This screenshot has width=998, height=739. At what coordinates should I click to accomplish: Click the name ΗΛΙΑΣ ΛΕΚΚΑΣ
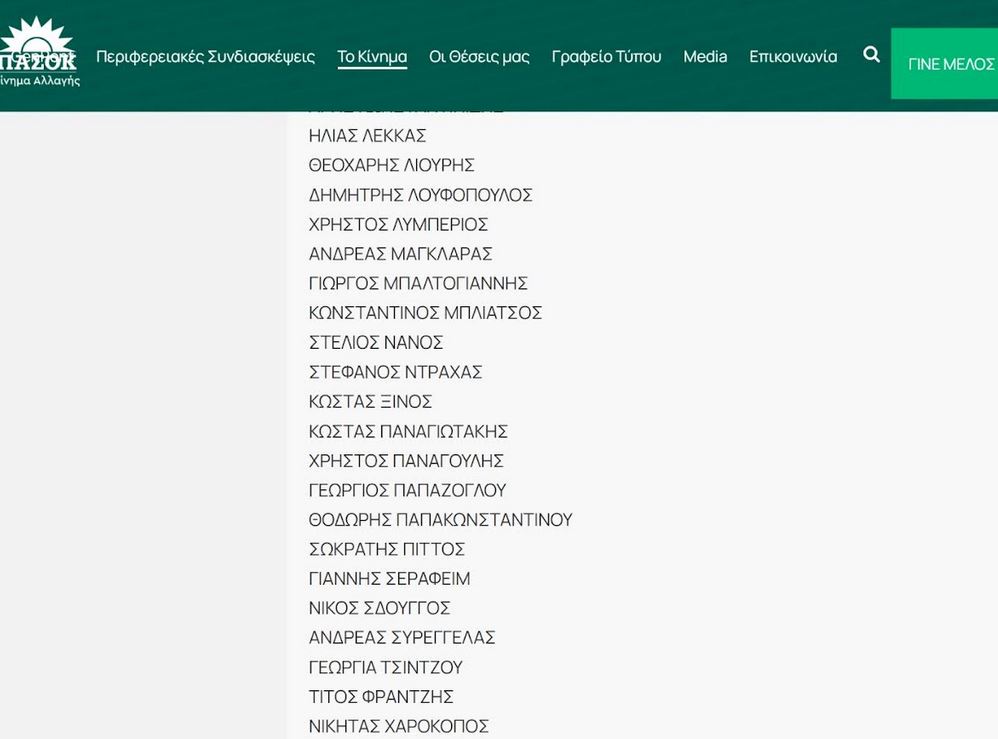[367, 136]
